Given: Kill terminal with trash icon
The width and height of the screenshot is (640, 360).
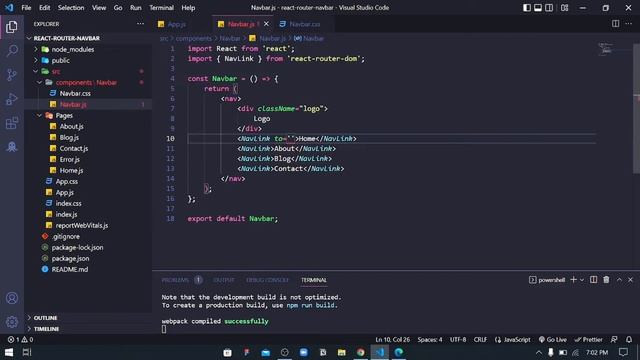Looking at the screenshot, I should tap(606, 280).
